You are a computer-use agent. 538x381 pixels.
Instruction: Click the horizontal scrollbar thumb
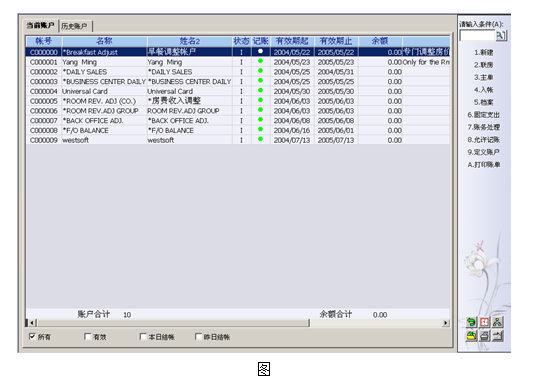(174, 323)
